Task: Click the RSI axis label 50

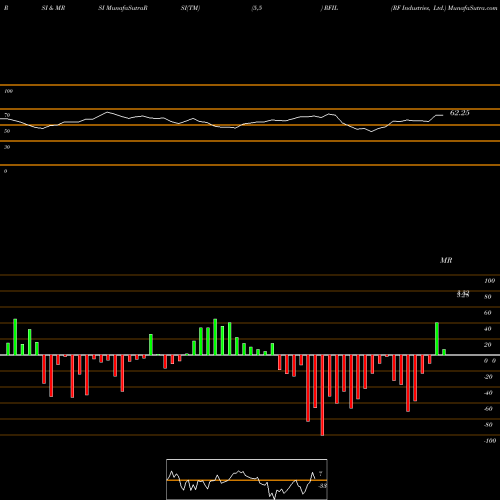Action: (x=7, y=131)
